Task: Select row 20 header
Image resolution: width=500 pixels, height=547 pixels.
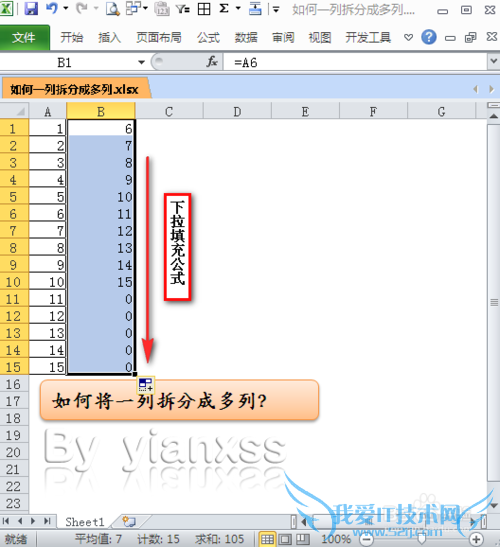Action: (14, 452)
